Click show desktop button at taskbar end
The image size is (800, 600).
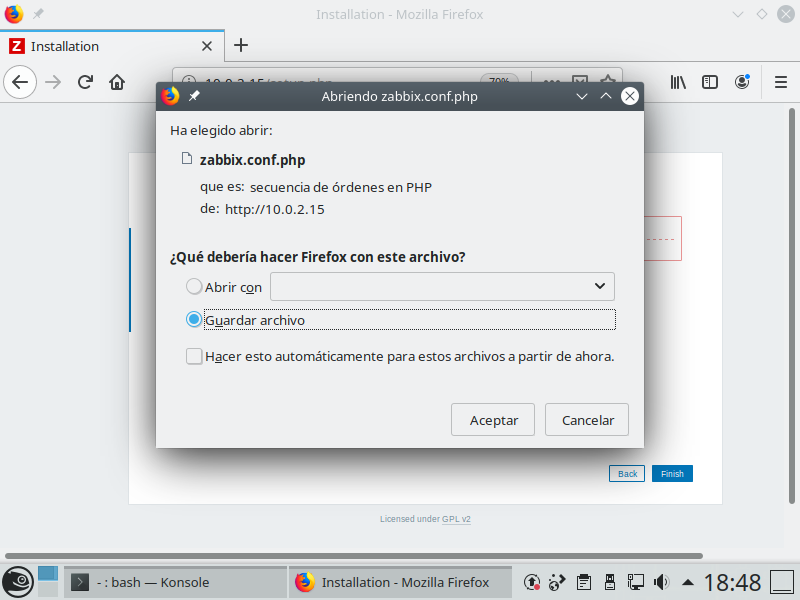pos(782,582)
